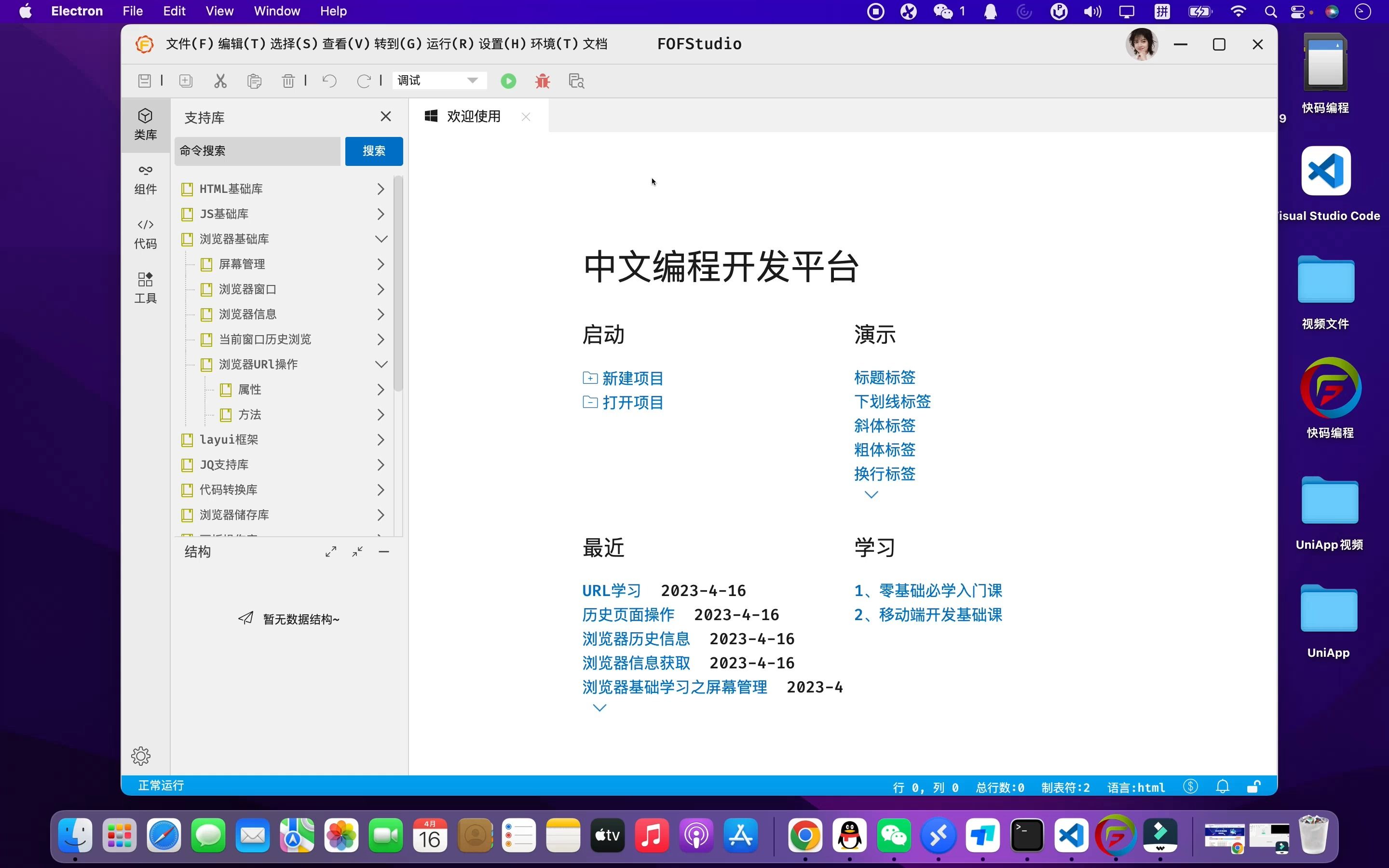Viewport: 1389px width, 868px height.
Task: Open the 组件 sidebar panel
Action: tap(146, 180)
